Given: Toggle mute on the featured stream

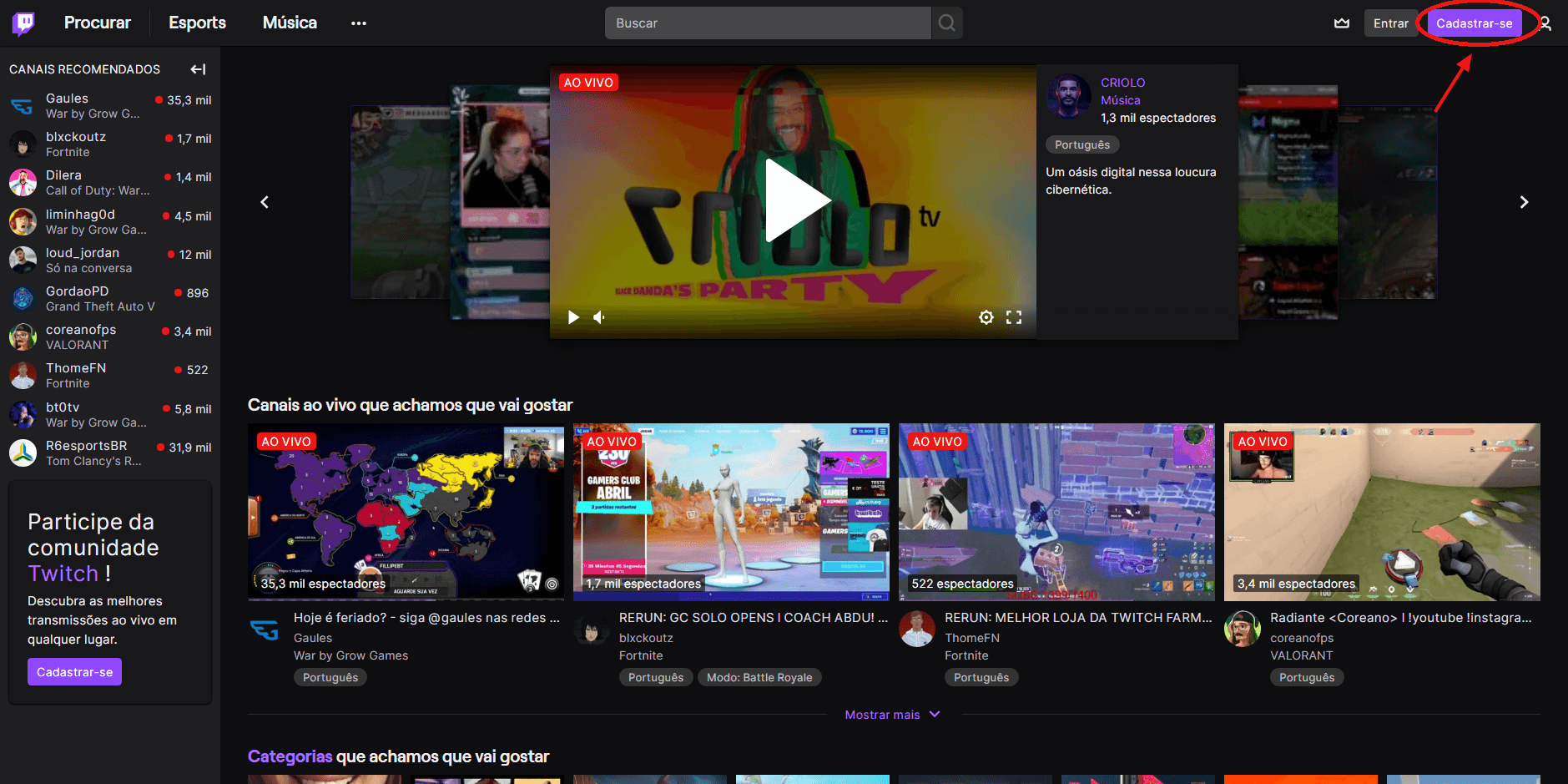Looking at the screenshot, I should coord(599,317).
